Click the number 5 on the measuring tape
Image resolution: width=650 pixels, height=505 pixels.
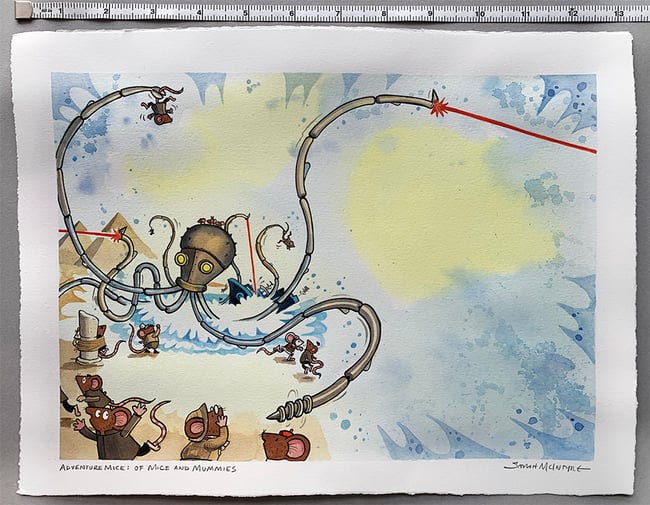coord(245,14)
